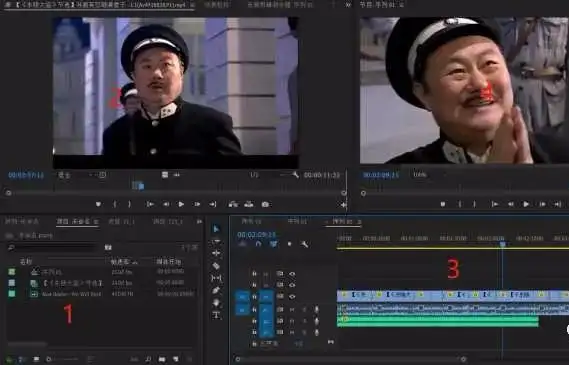Sort by the frame rate column header
569x365 pixels.
[x=124, y=261]
